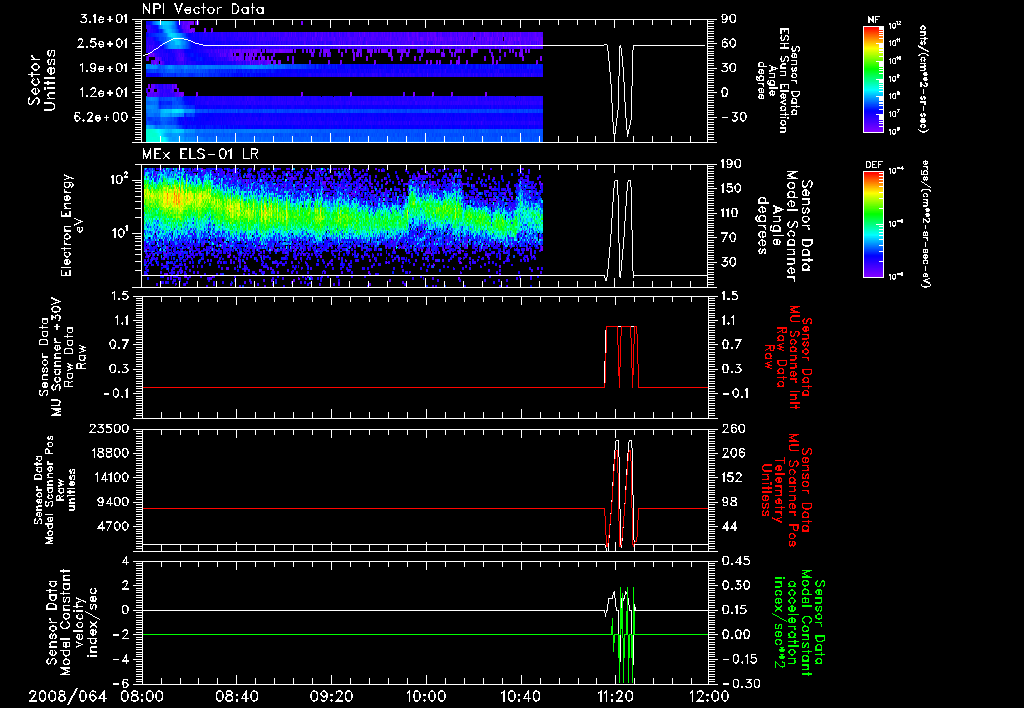This screenshot has width=1024, height=708.
Task: Click the 'Electron Energy eV' axis label
Action: coord(72,225)
